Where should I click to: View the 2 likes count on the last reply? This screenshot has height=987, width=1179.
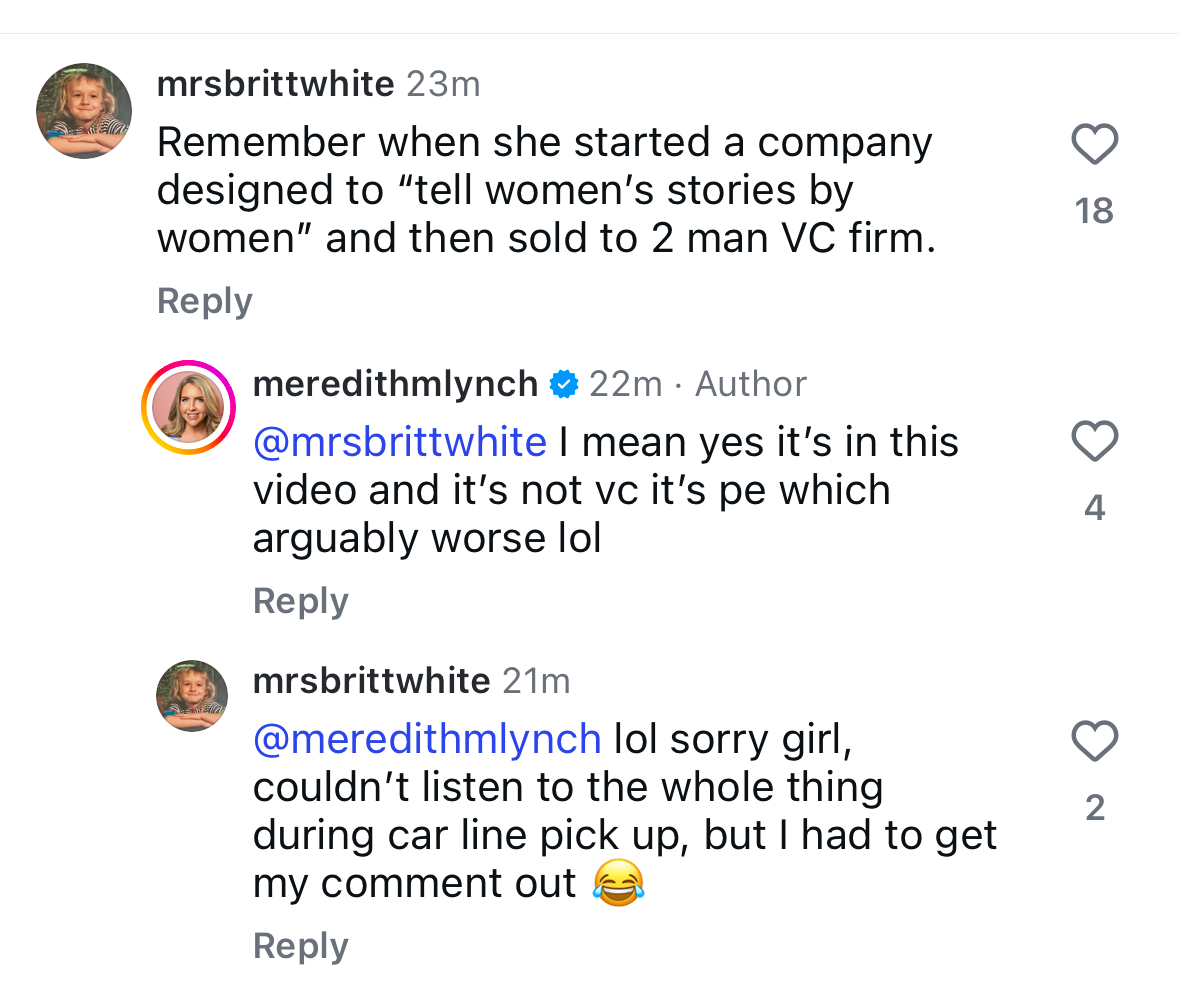[1094, 808]
